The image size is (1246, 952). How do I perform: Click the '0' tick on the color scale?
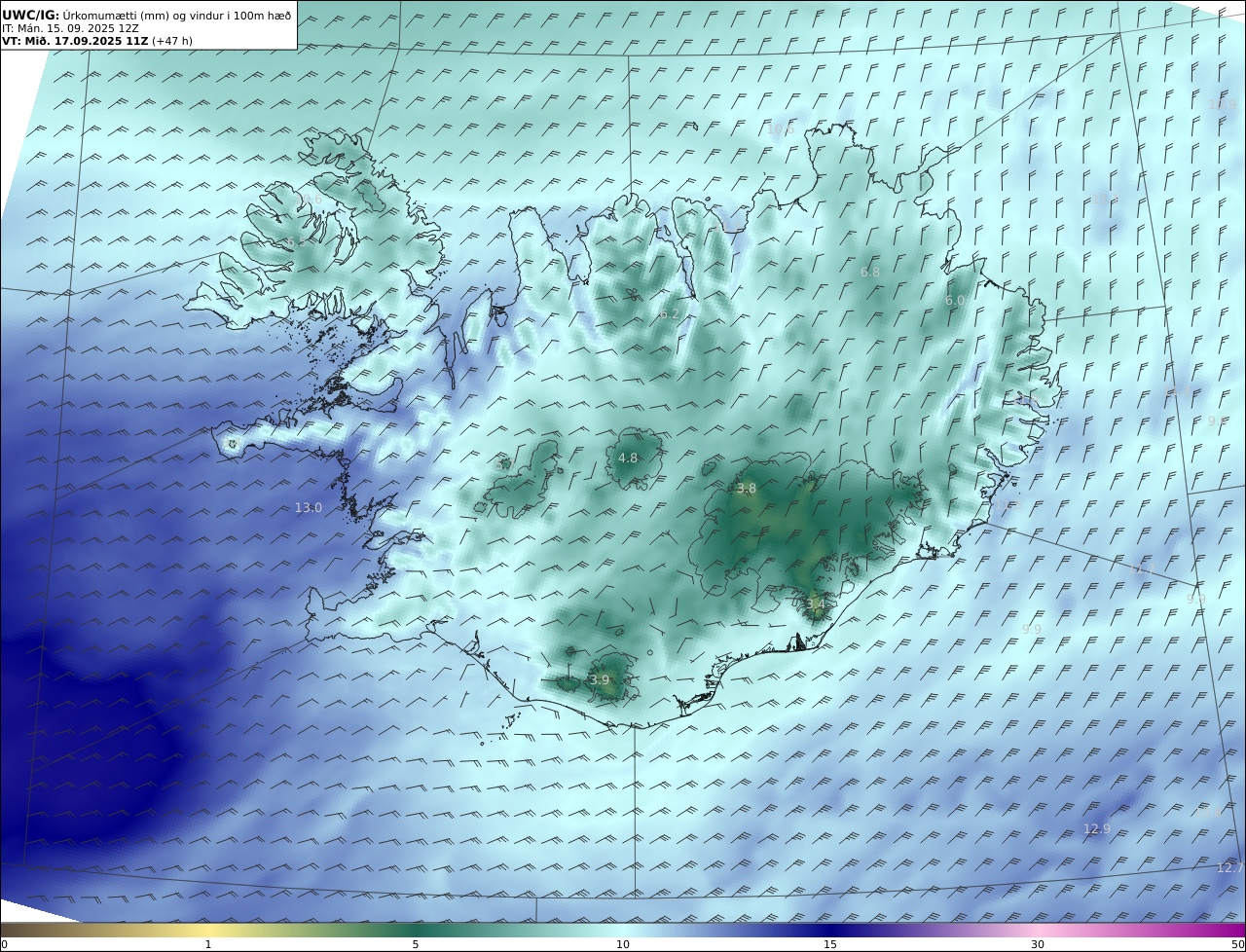(4, 944)
